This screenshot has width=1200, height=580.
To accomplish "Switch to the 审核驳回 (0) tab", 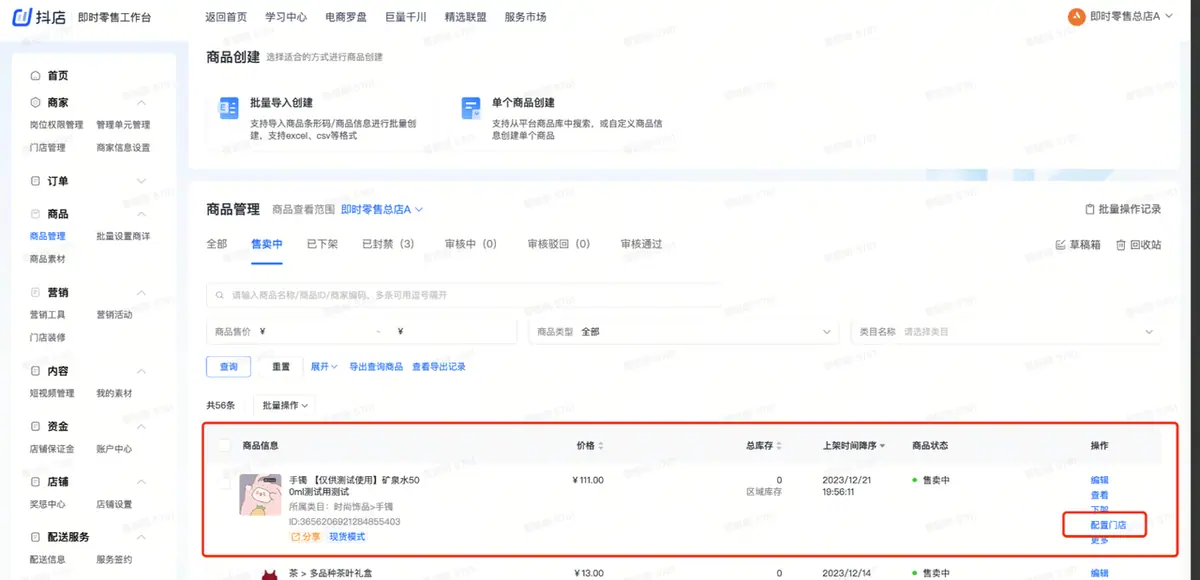I will point(559,244).
